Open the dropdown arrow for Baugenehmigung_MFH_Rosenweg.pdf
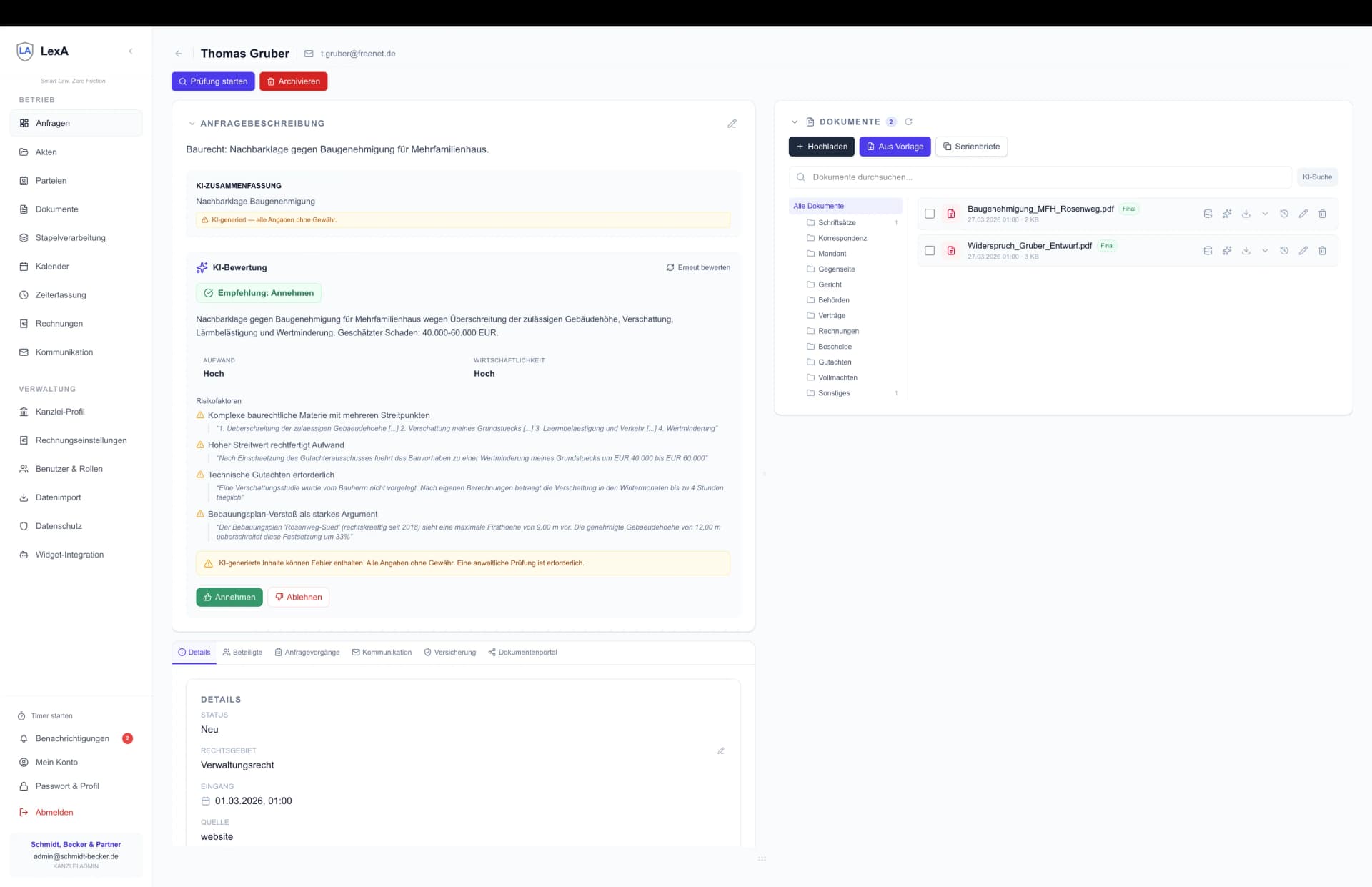 [x=1264, y=214]
